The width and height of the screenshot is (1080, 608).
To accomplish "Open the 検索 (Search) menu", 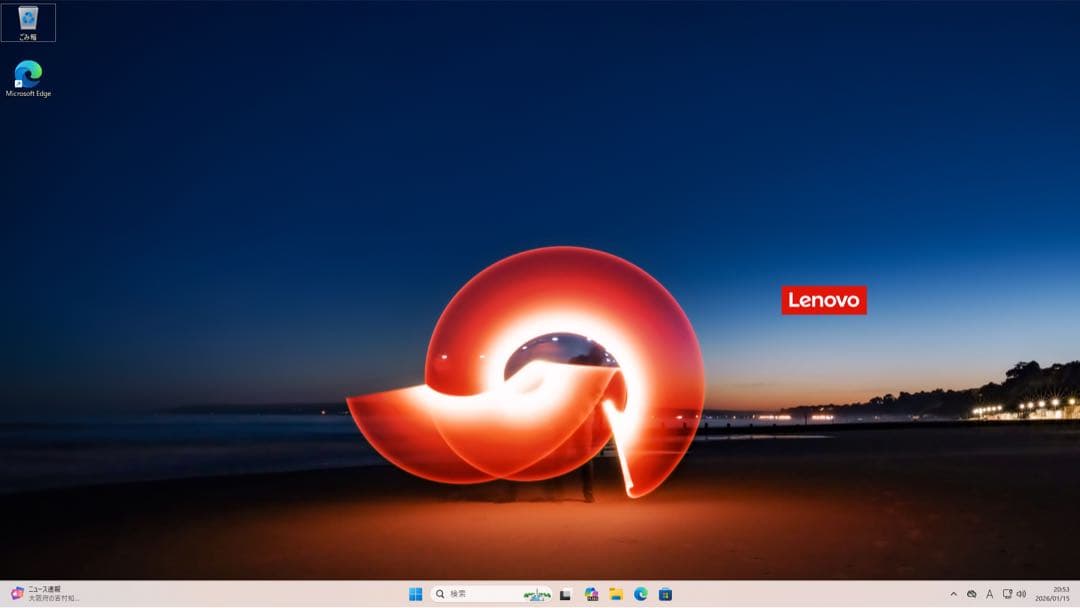I will (455, 593).
